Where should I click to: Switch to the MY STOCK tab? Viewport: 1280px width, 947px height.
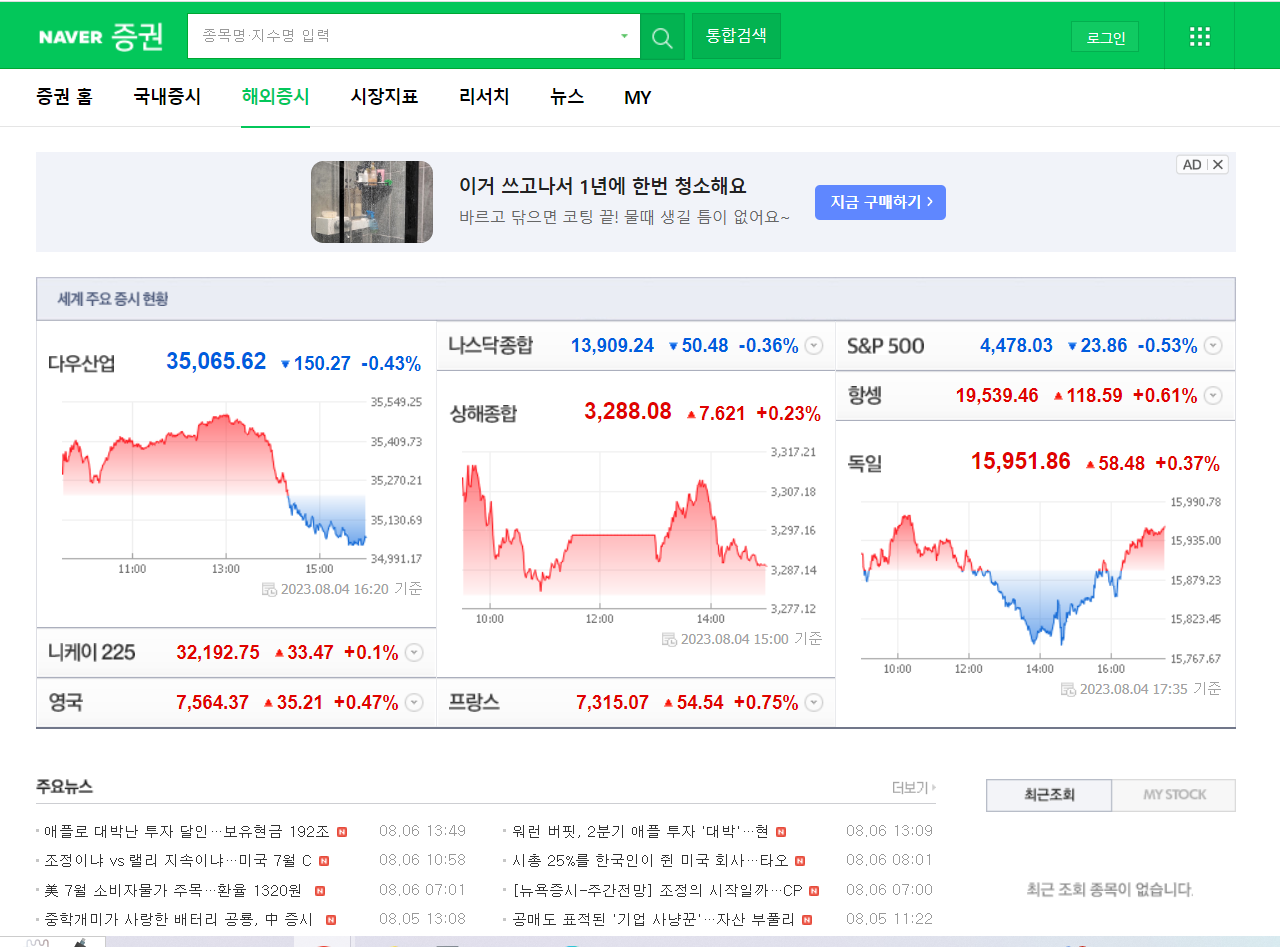[1173, 795]
